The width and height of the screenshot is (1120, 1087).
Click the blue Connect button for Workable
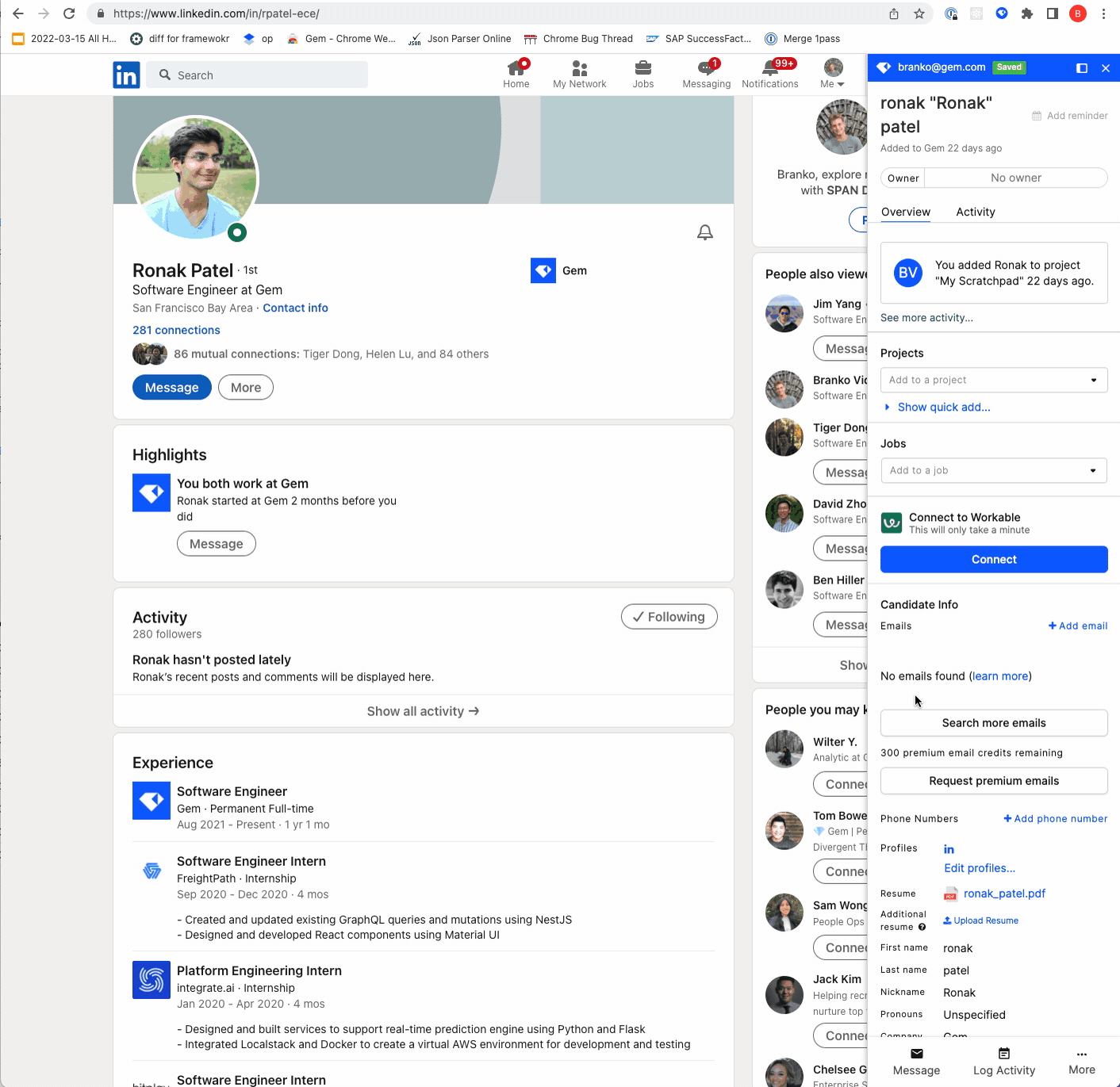coord(993,559)
